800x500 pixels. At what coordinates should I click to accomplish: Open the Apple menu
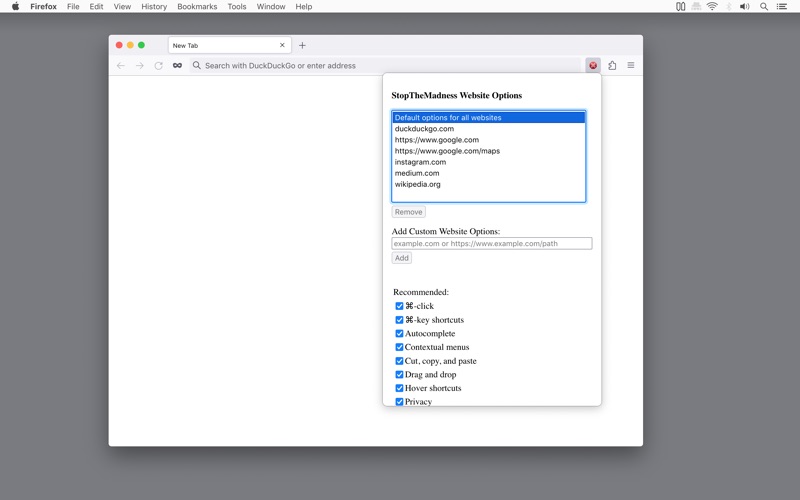[15, 6]
